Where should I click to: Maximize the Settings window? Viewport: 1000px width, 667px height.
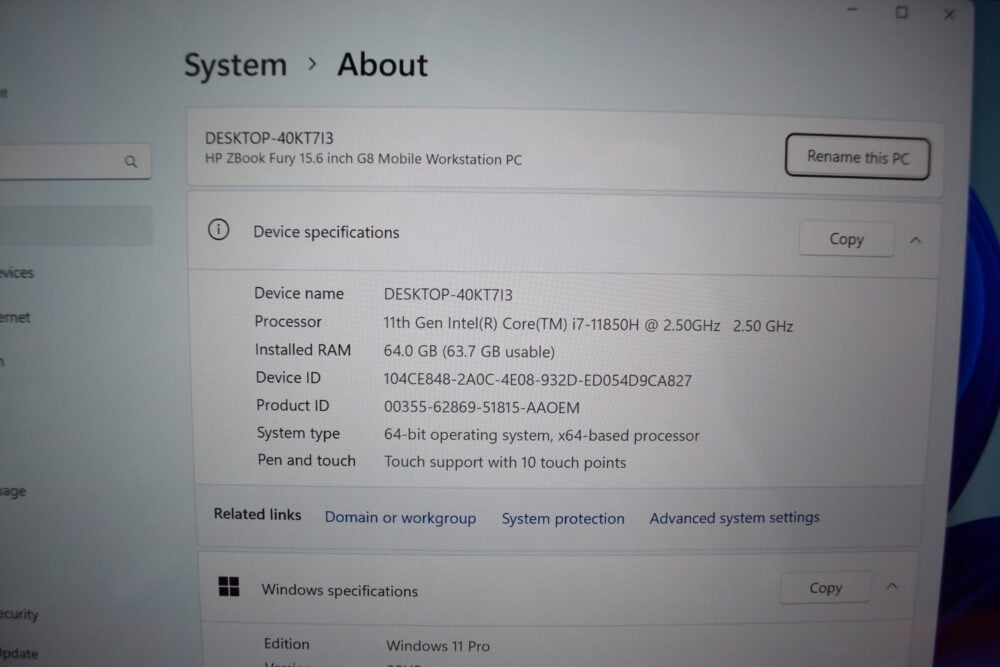tap(901, 12)
